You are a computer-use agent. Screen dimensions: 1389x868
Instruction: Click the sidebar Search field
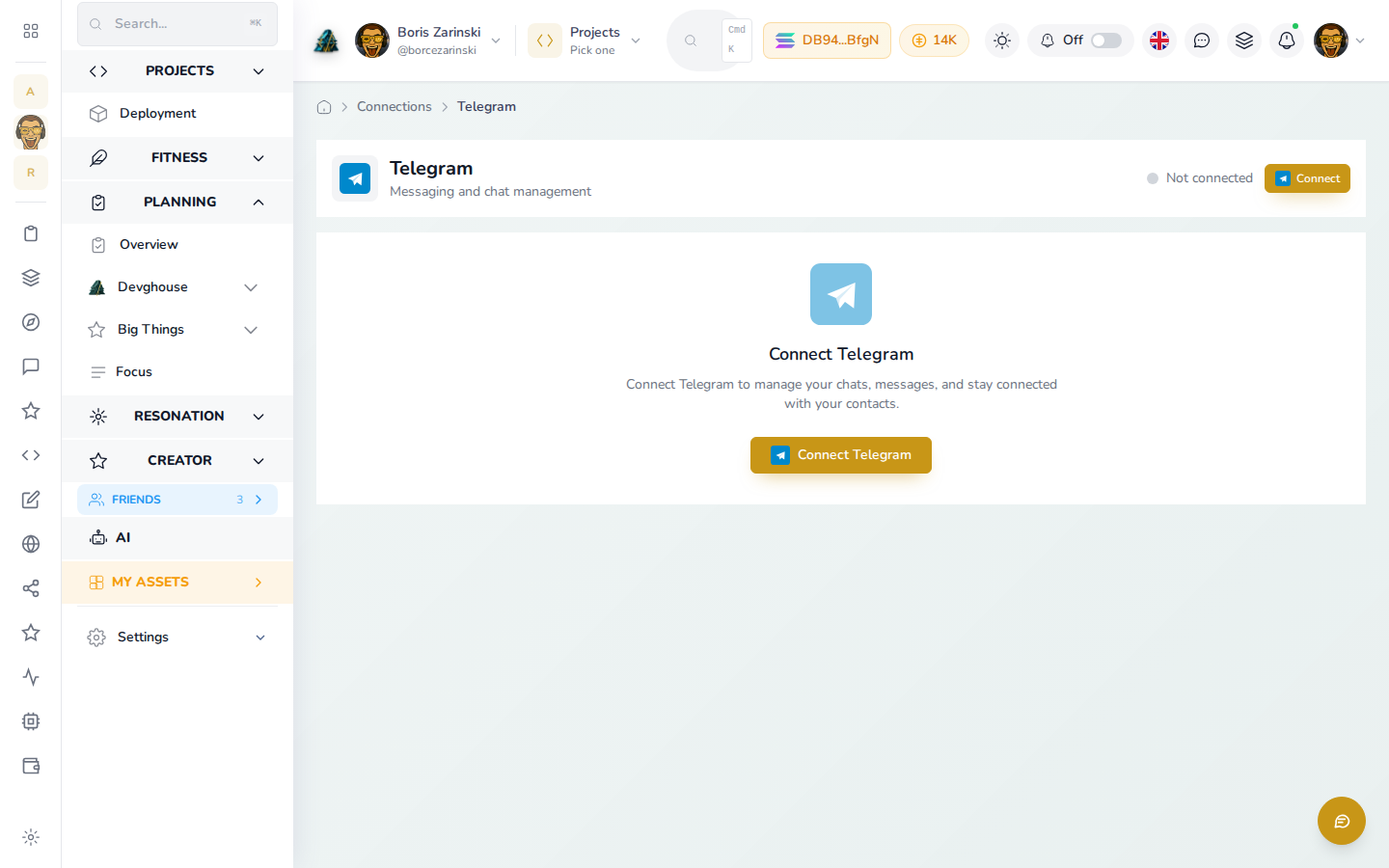coord(177,24)
